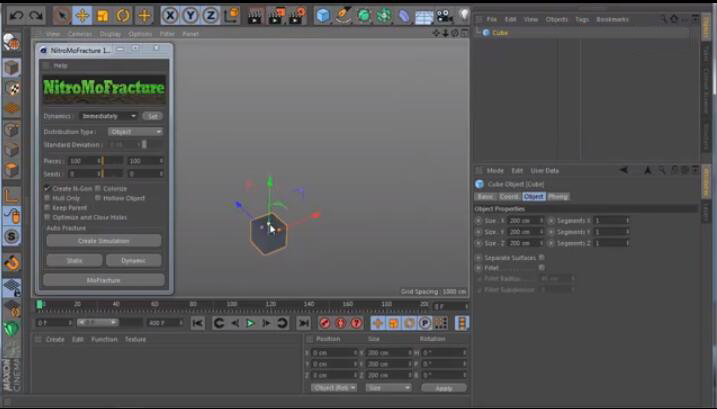Jump to the animation start

tap(198, 323)
